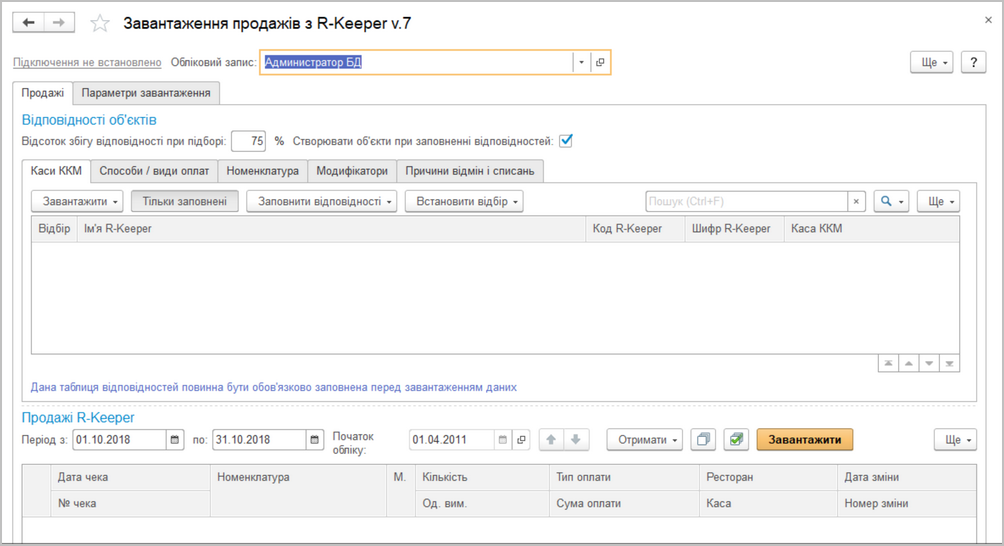Open the help question mark button
The width and height of the screenshot is (1004, 546).
tap(974, 62)
